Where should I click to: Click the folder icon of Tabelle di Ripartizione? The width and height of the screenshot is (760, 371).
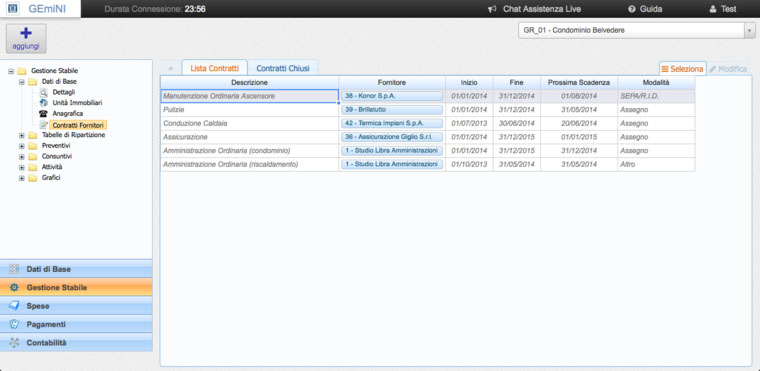point(32,135)
